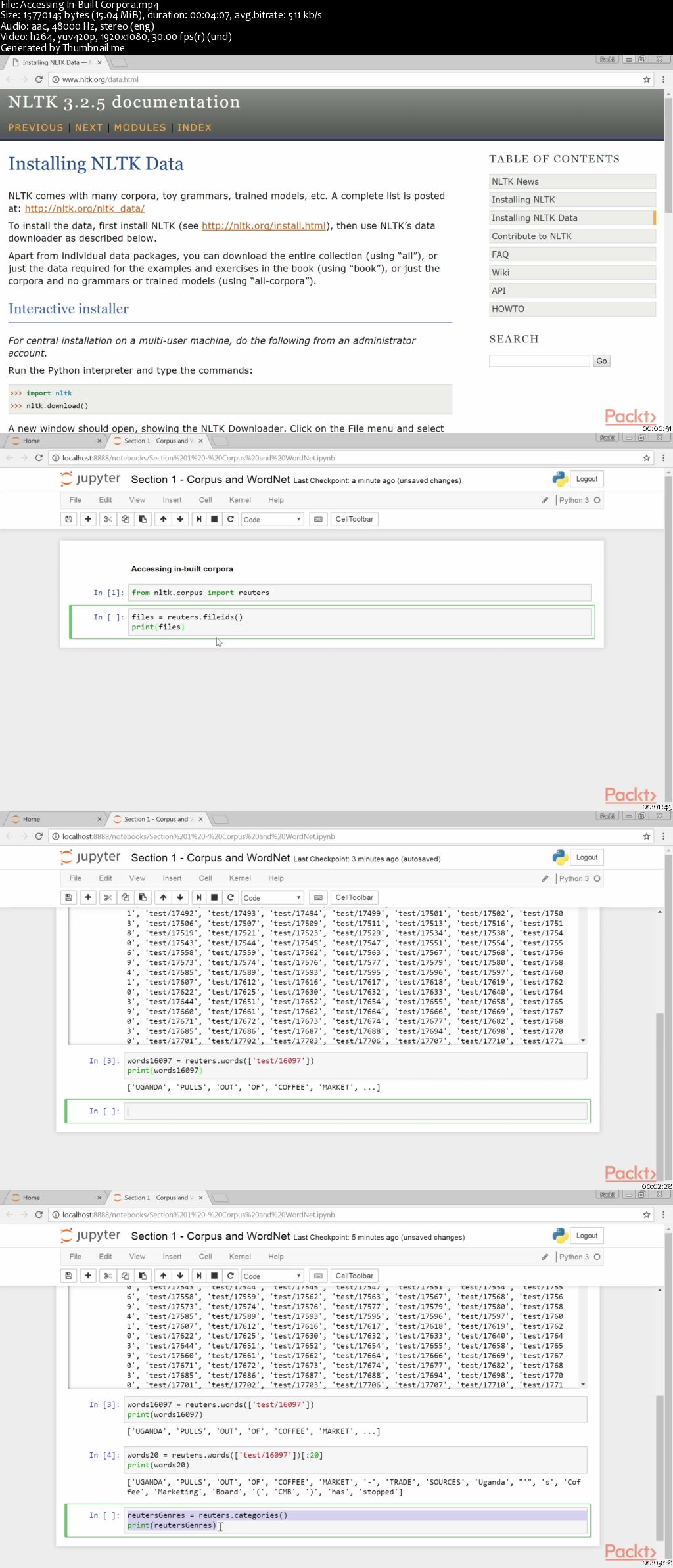The image size is (673, 1568).
Task: Click CellToolbar button in 'a minute ago' notebook
Action: click(x=354, y=519)
